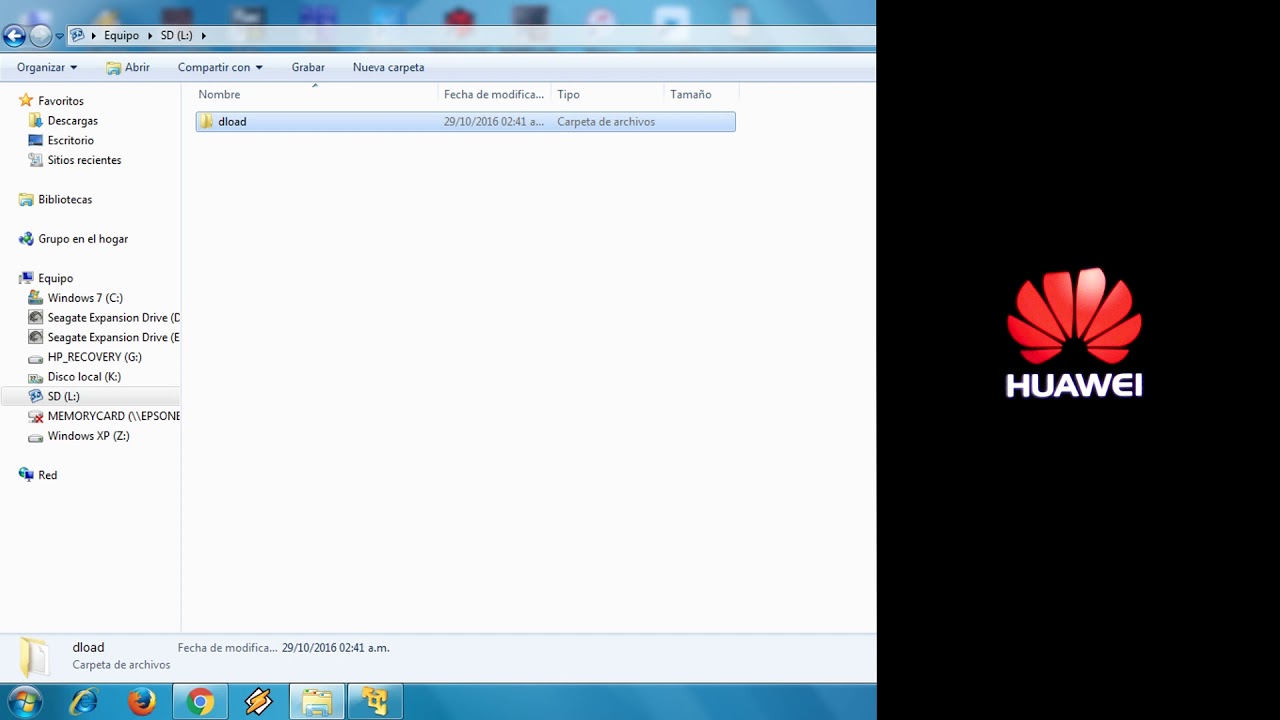Open Sitios recientes in the navigation pane
Image resolution: width=1280 pixels, height=720 pixels.
84,160
